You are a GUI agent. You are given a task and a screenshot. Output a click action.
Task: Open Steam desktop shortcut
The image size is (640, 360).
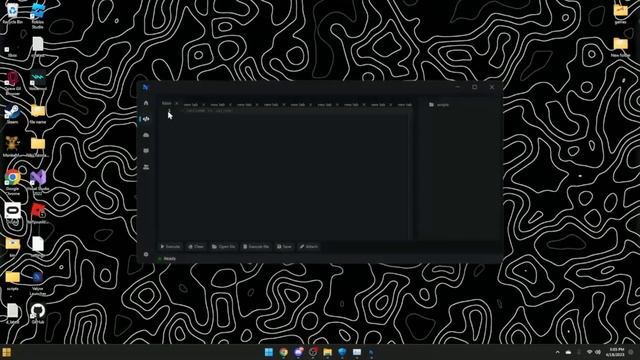click(12, 114)
